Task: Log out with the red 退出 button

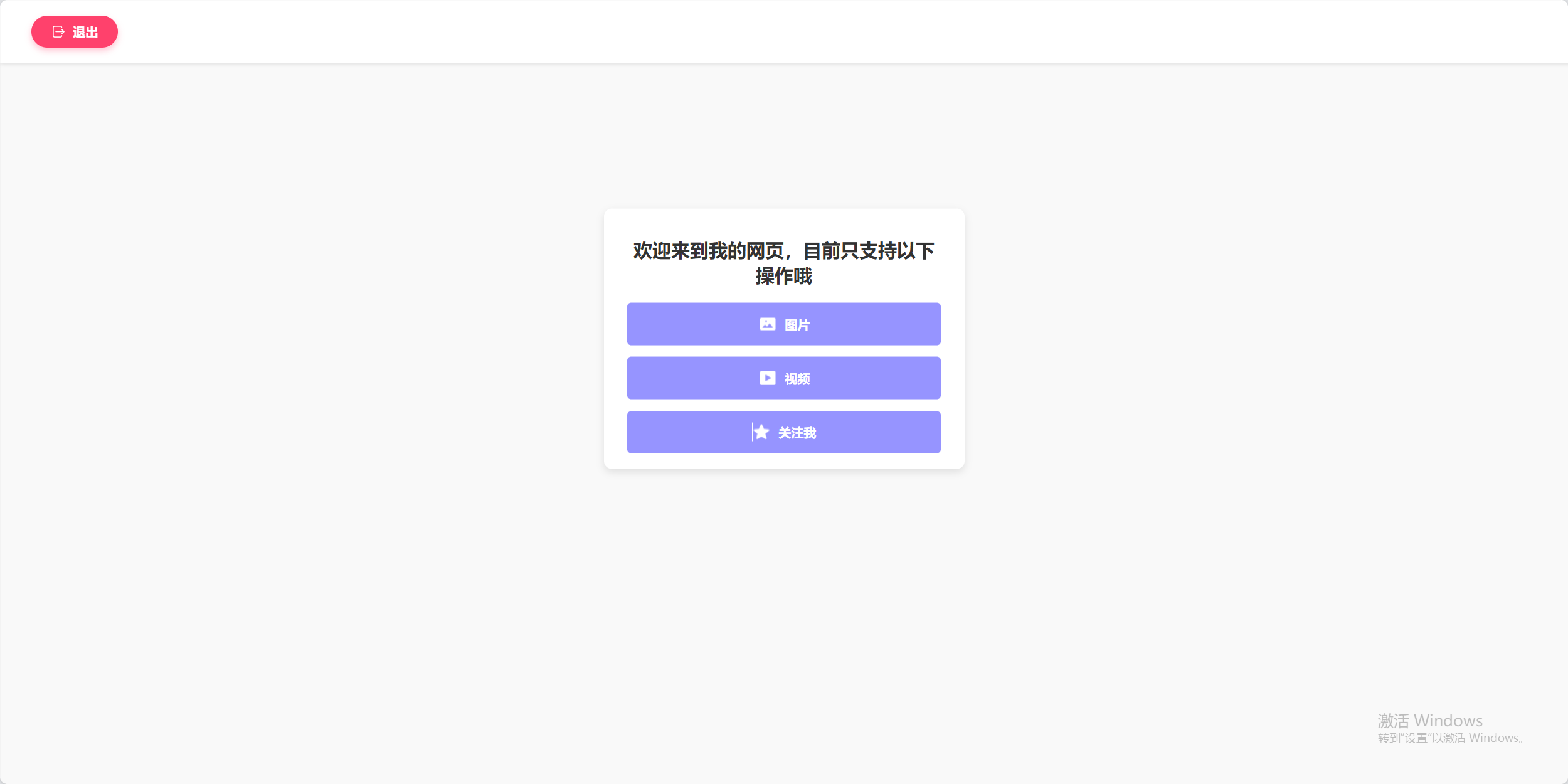Action: pos(75,32)
